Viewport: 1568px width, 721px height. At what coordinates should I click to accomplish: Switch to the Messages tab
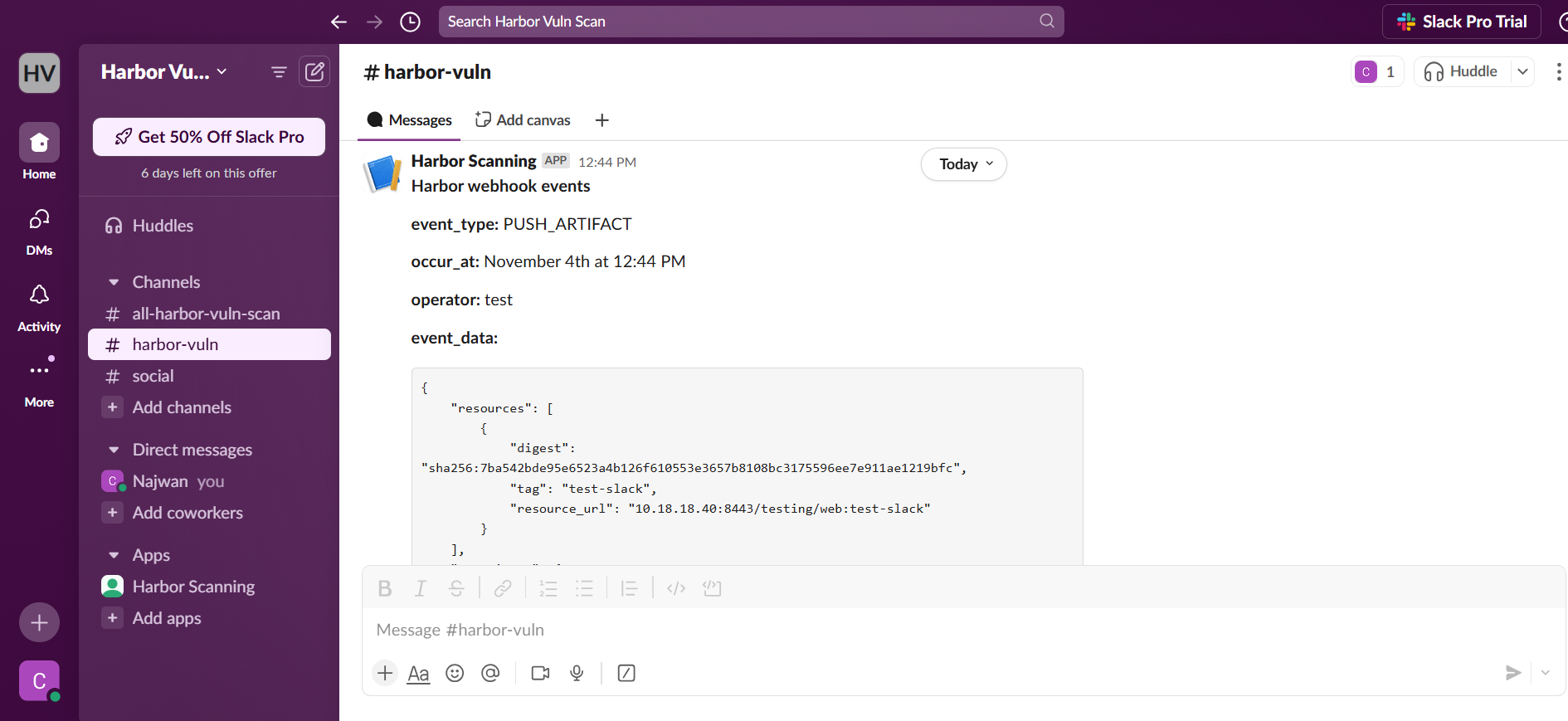(410, 120)
